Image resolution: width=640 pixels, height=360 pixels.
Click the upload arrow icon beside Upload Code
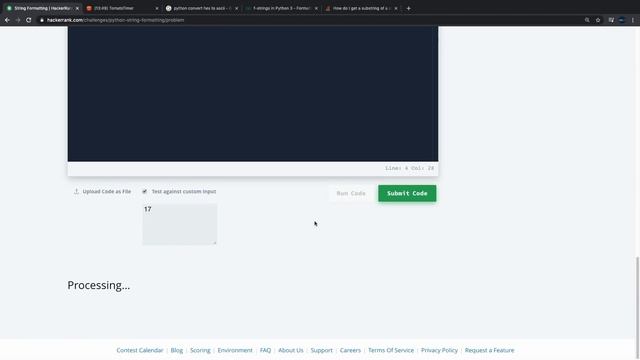(76, 191)
